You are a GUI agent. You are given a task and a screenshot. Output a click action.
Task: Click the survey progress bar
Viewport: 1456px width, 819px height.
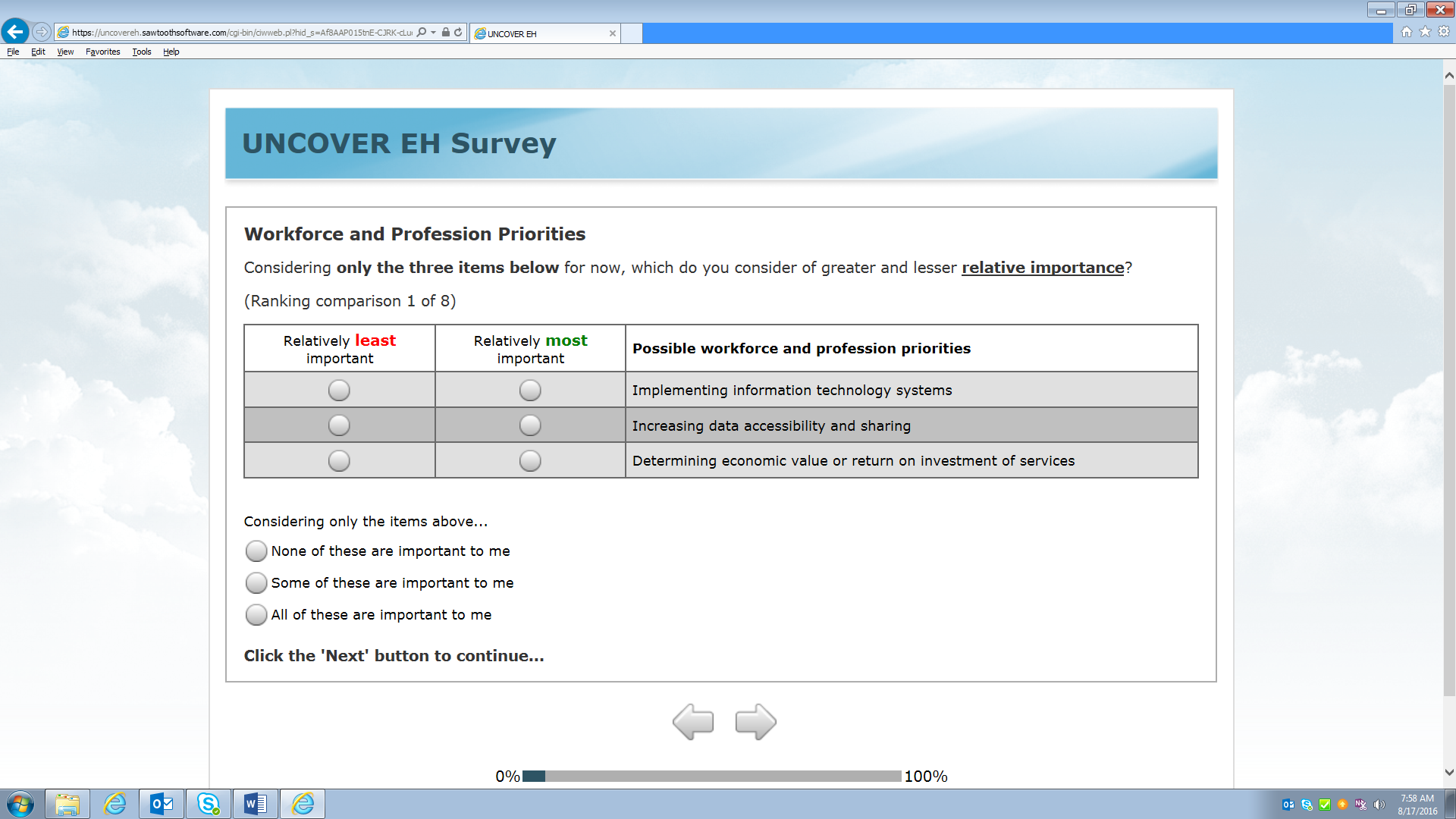click(711, 776)
